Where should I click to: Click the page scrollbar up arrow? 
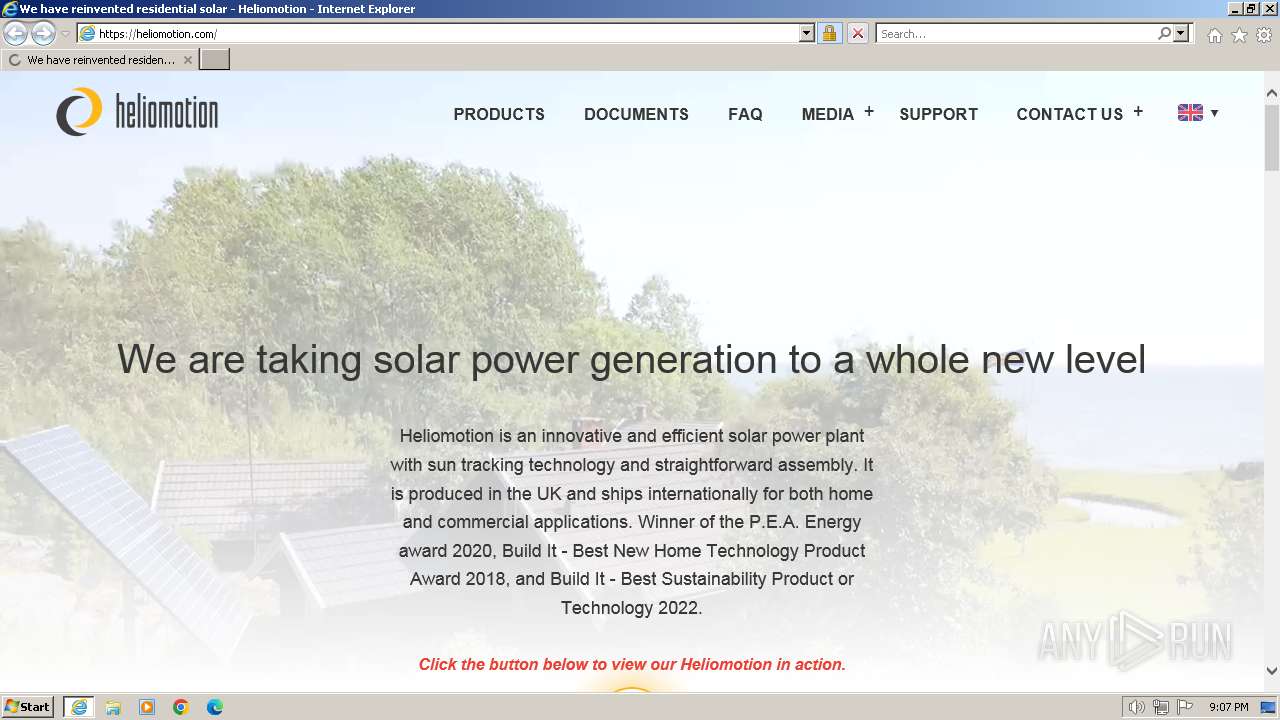[x=1272, y=94]
